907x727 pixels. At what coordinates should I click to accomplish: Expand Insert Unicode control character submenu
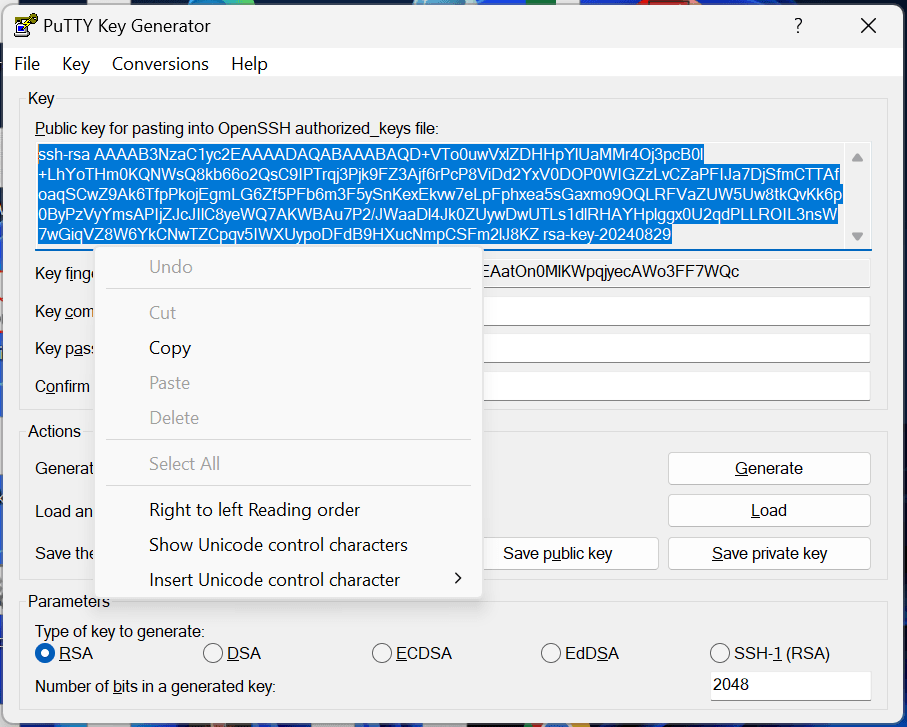[x=288, y=580]
